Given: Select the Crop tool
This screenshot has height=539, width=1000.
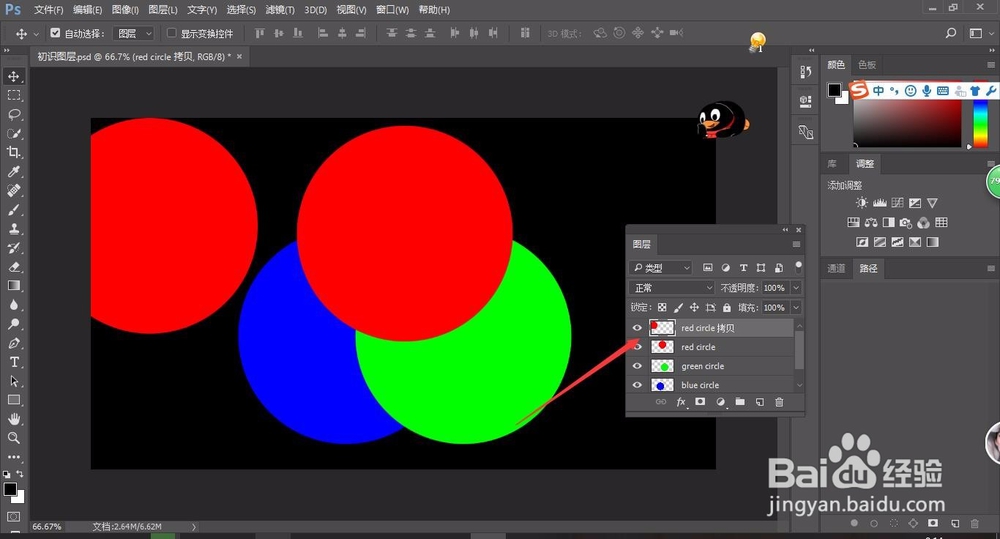Looking at the screenshot, I should tap(13, 152).
